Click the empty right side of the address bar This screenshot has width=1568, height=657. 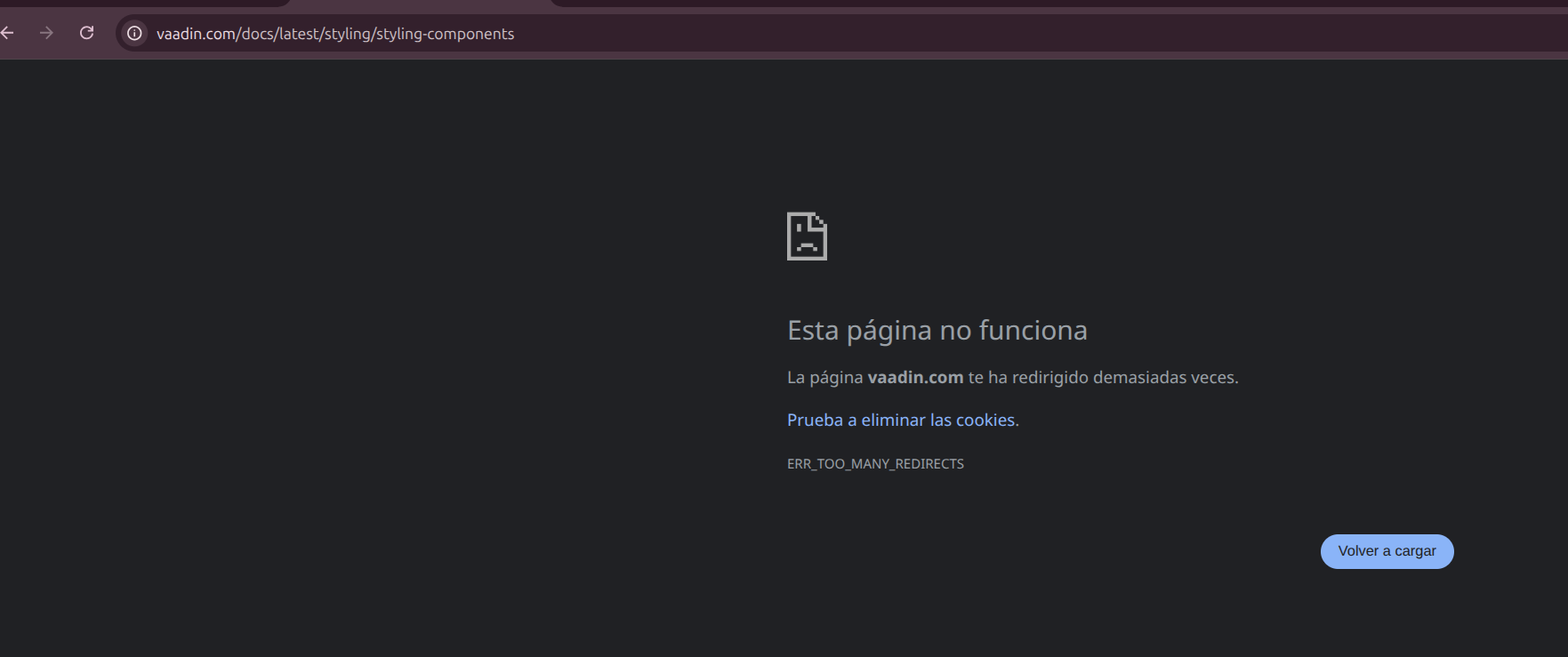click(x=1067, y=34)
